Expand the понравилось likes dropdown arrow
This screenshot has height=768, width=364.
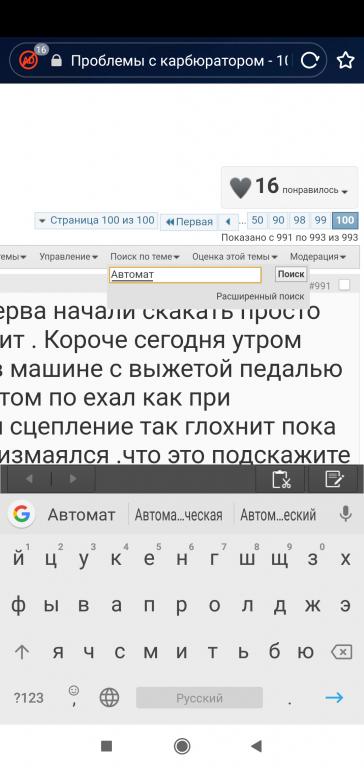click(x=344, y=192)
